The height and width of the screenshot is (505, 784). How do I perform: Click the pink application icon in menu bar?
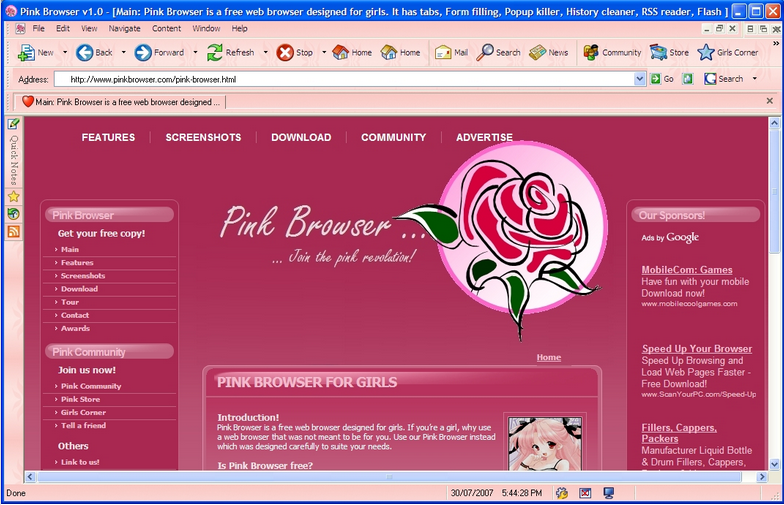tap(20, 29)
